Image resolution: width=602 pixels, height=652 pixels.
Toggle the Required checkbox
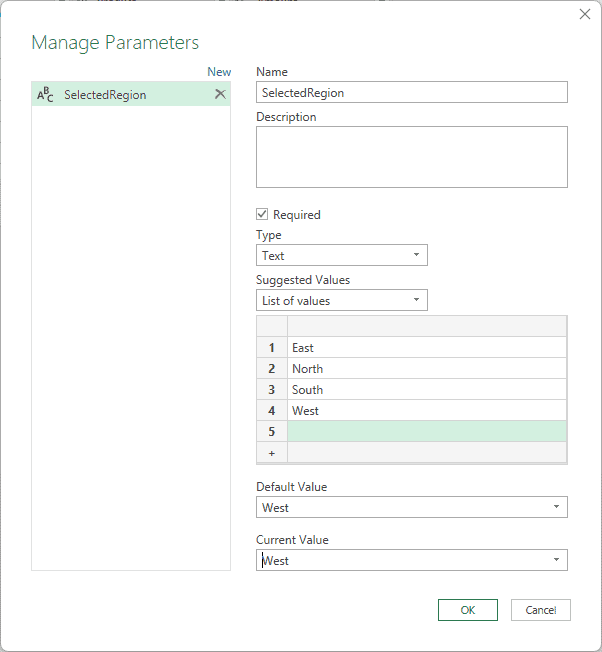pos(262,214)
